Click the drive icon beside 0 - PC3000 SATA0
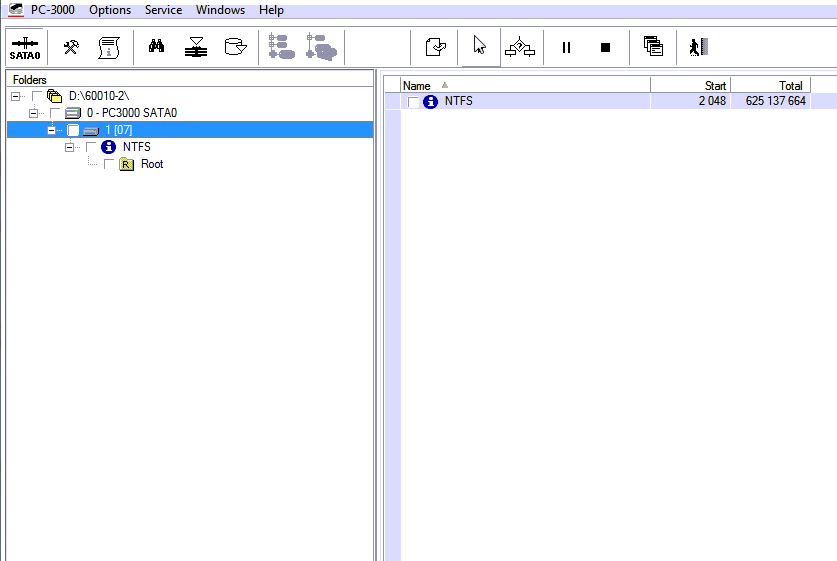 click(x=73, y=113)
